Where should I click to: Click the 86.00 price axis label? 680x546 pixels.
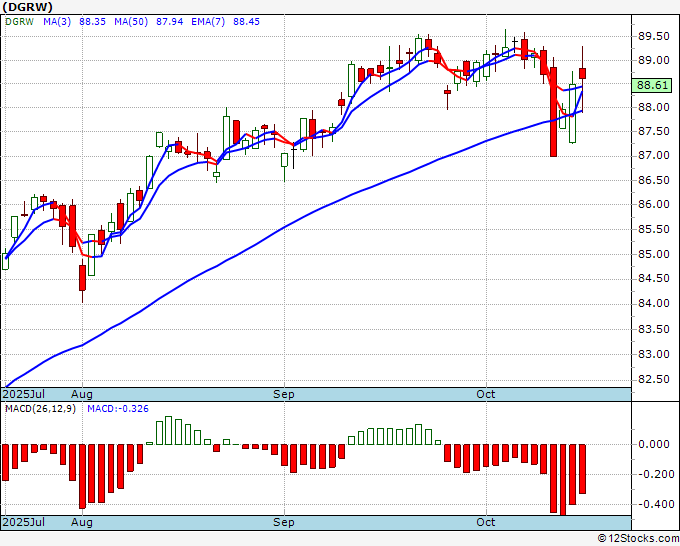[654, 204]
